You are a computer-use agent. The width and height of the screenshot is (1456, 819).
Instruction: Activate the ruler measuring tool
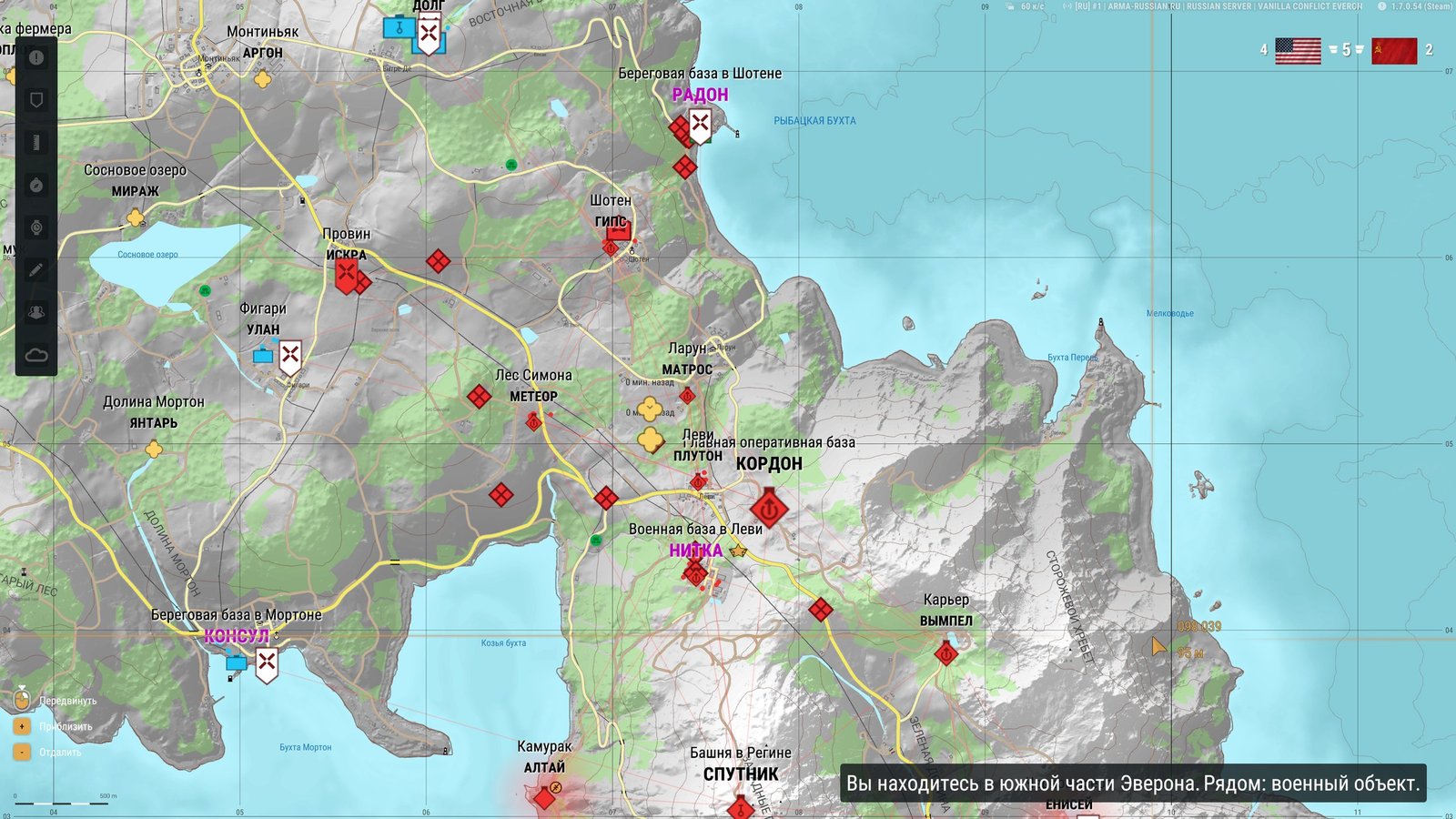pos(36,143)
